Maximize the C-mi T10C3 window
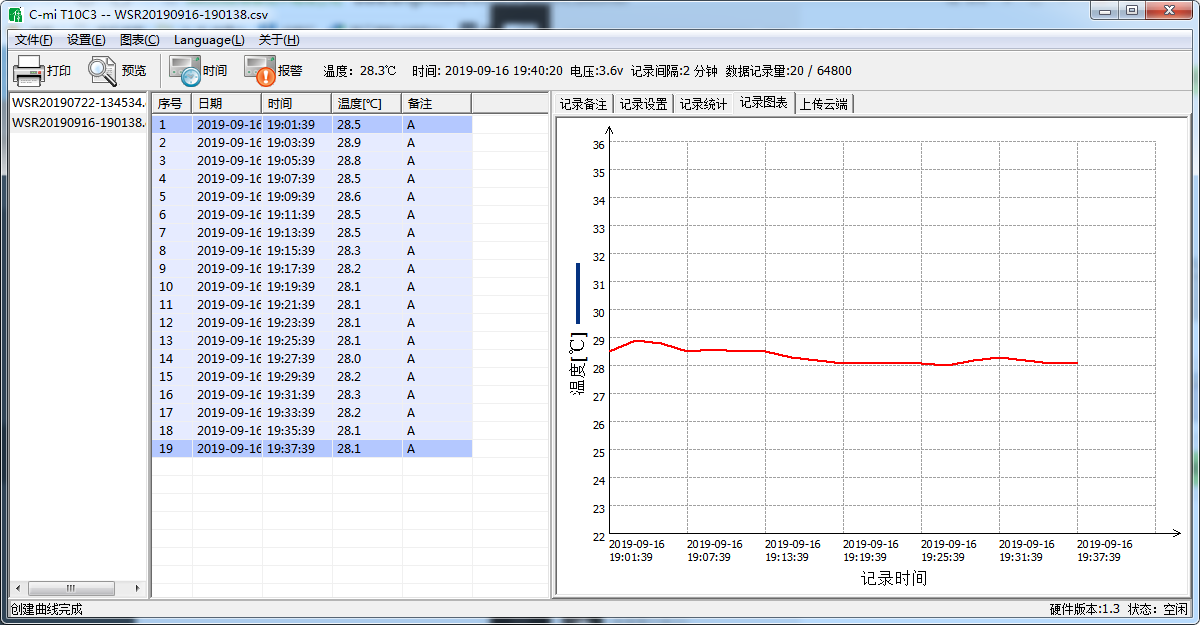Screen dimensions: 1200x625 [1131, 10]
